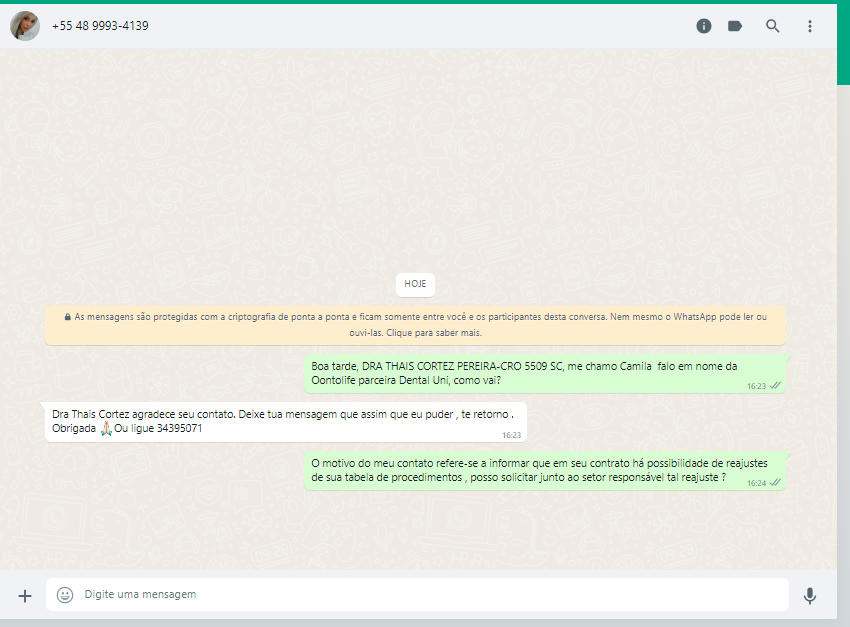Click phone number 34395071 in message
Viewport: 850px width, 627px height.
pos(179,429)
